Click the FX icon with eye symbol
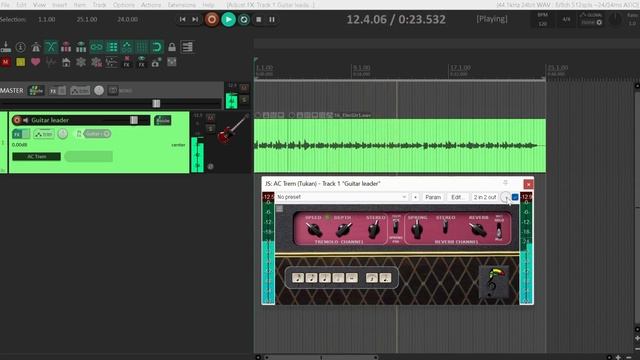The height and width of the screenshot is (360, 640). tap(141, 62)
